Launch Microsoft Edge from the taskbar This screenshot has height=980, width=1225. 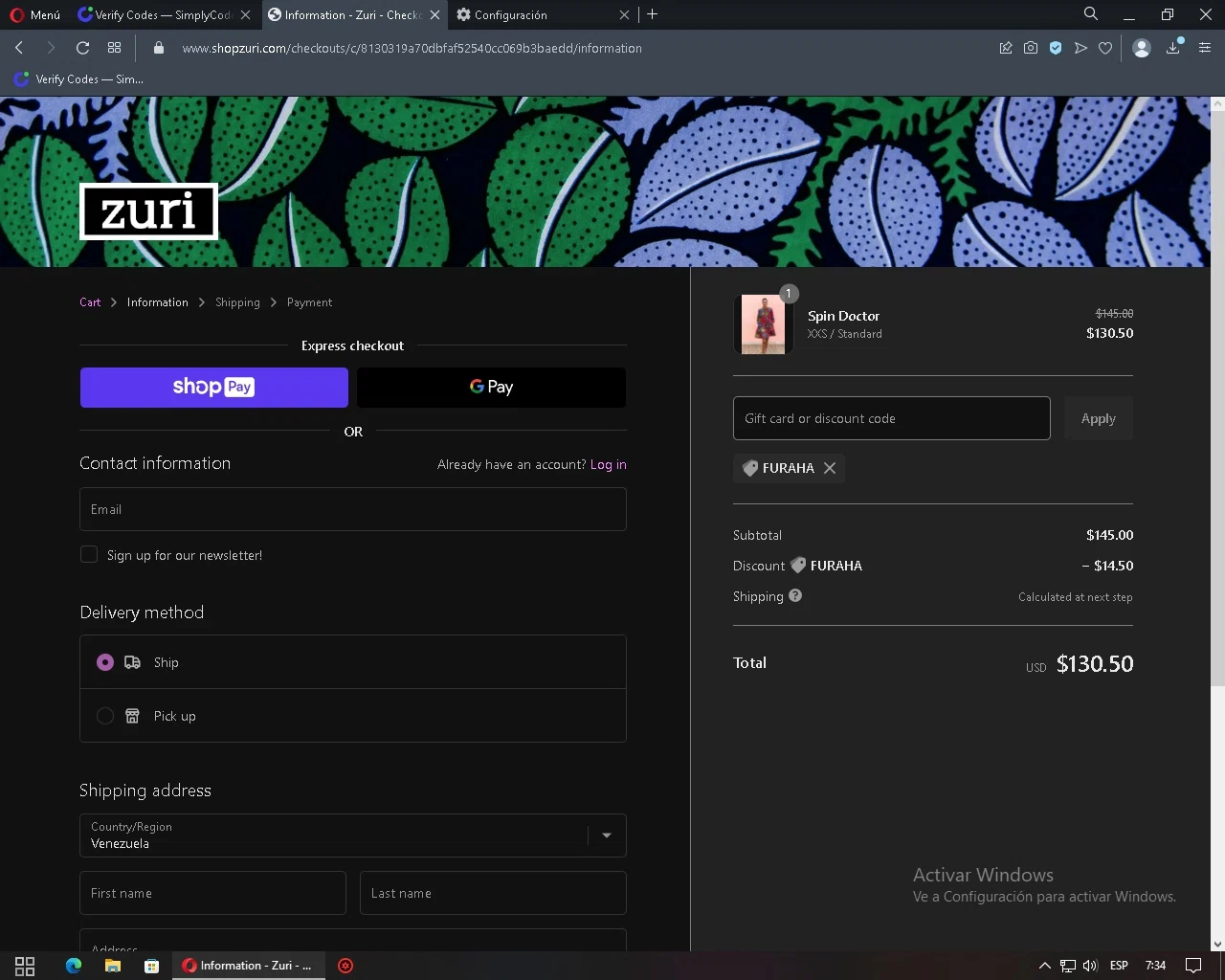tap(74, 966)
